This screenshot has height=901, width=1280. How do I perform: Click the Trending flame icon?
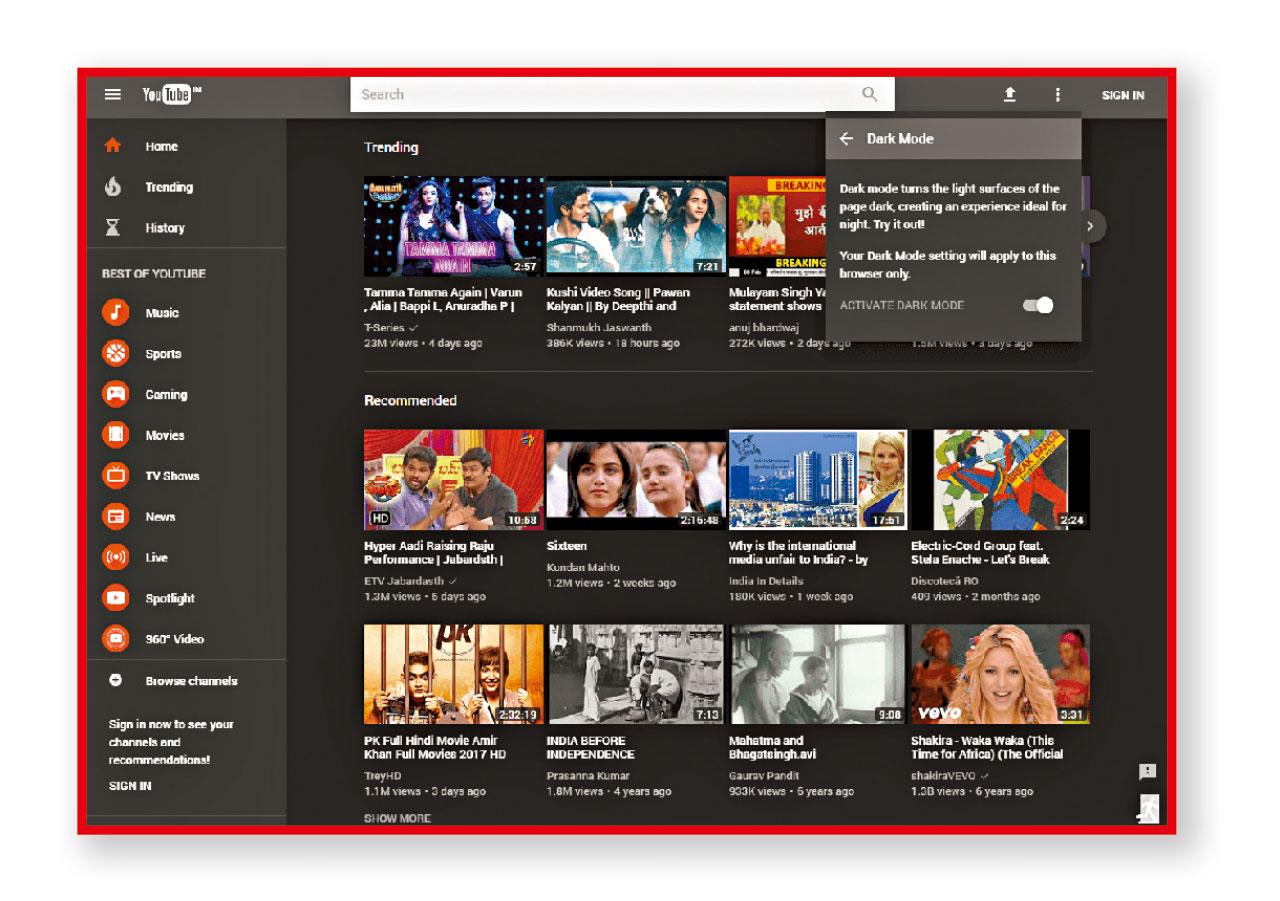pyautogui.click(x=113, y=187)
